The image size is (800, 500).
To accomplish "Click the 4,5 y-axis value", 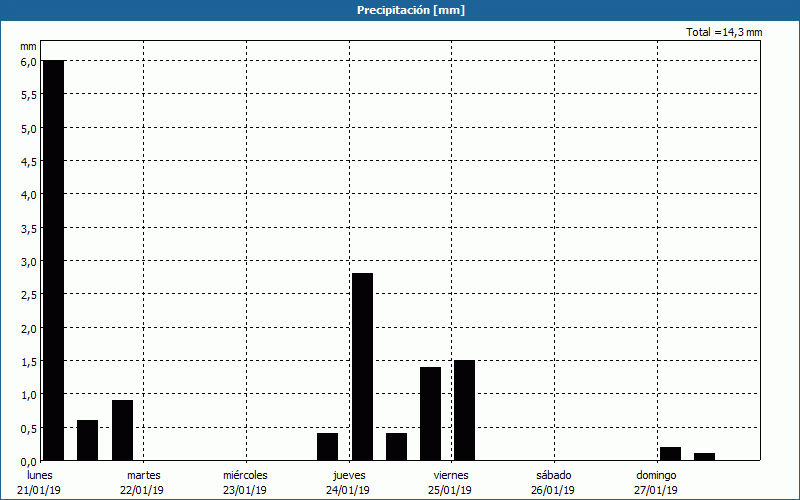I will [29, 162].
